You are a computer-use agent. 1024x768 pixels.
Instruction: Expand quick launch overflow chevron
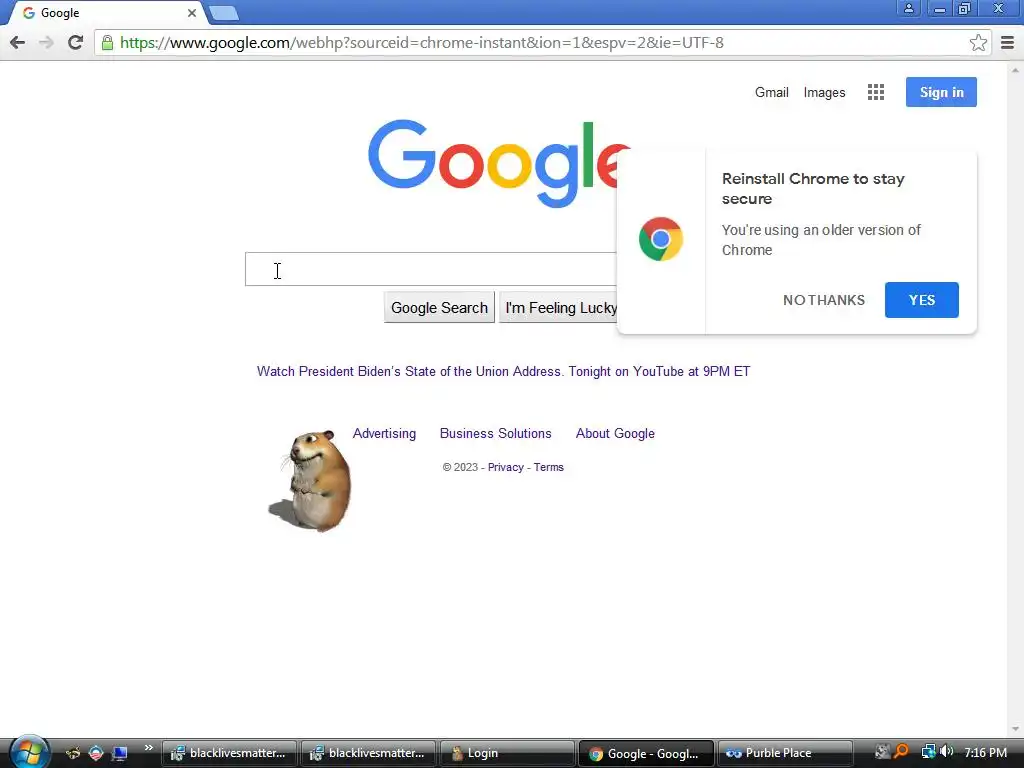click(x=148, y=748)
